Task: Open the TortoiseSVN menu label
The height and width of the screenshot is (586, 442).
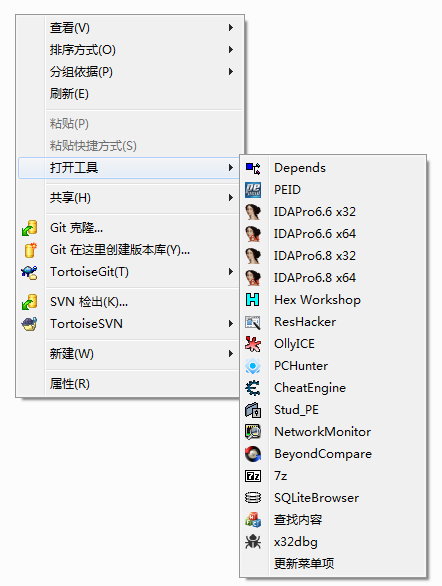Action: point(86,324)
